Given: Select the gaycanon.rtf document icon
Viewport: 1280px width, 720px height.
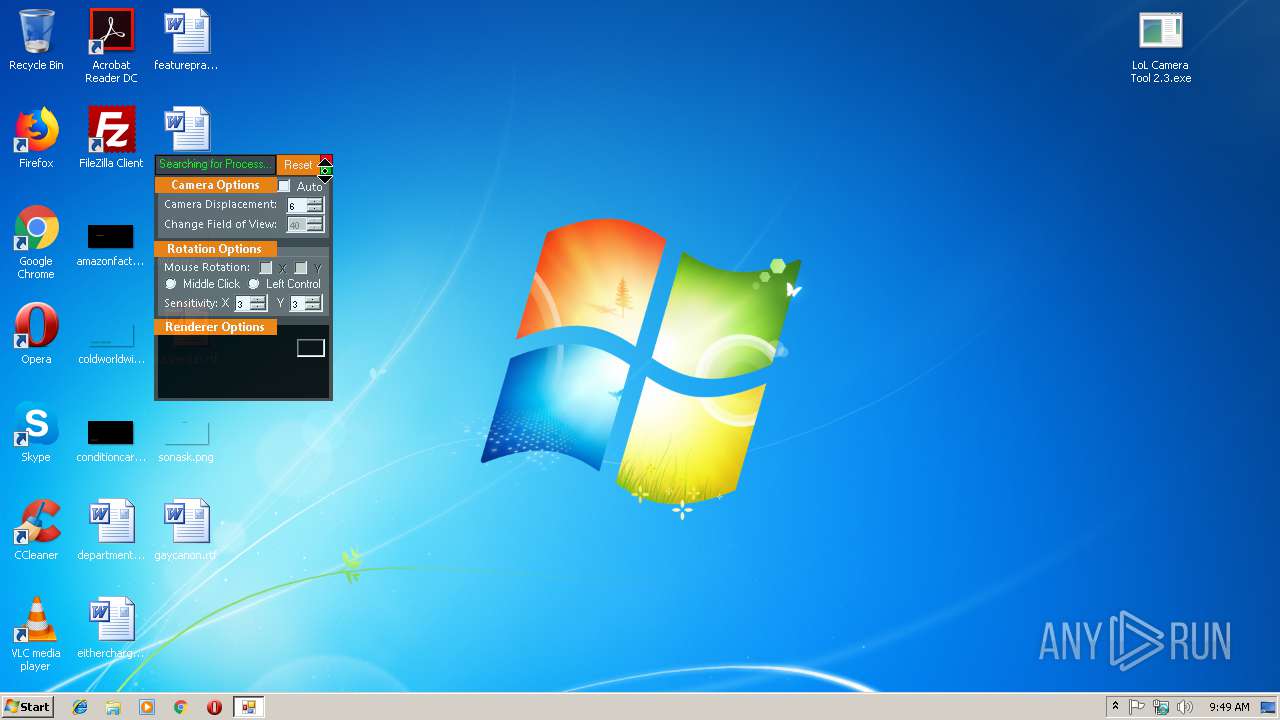Looking at the screenshot, I should [x=186, y=530].
